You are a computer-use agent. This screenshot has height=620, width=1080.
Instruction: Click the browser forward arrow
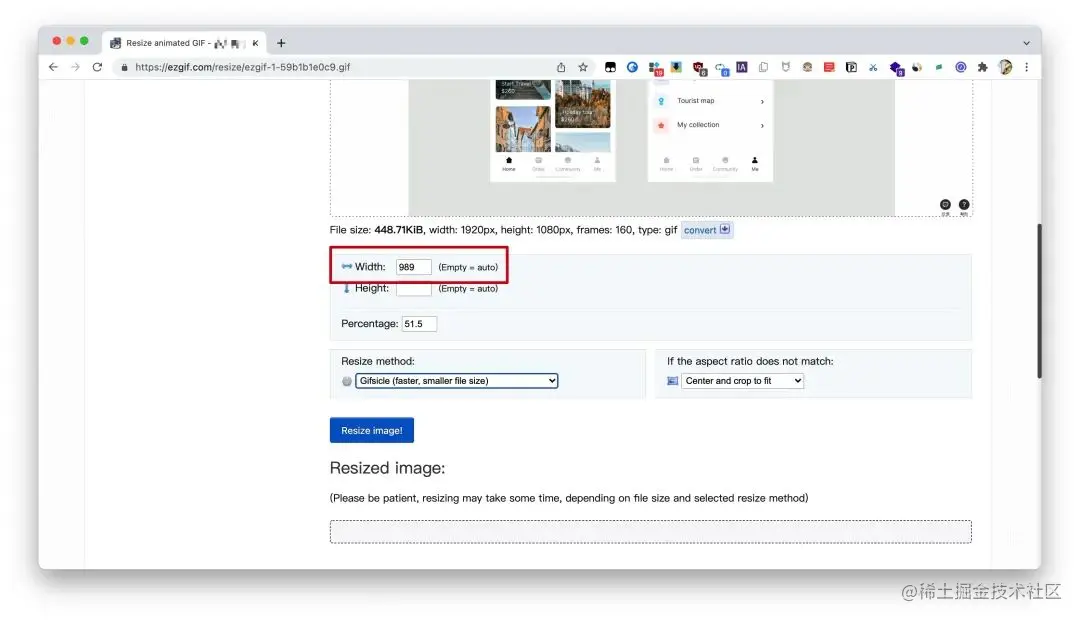[x=75, y=67]
